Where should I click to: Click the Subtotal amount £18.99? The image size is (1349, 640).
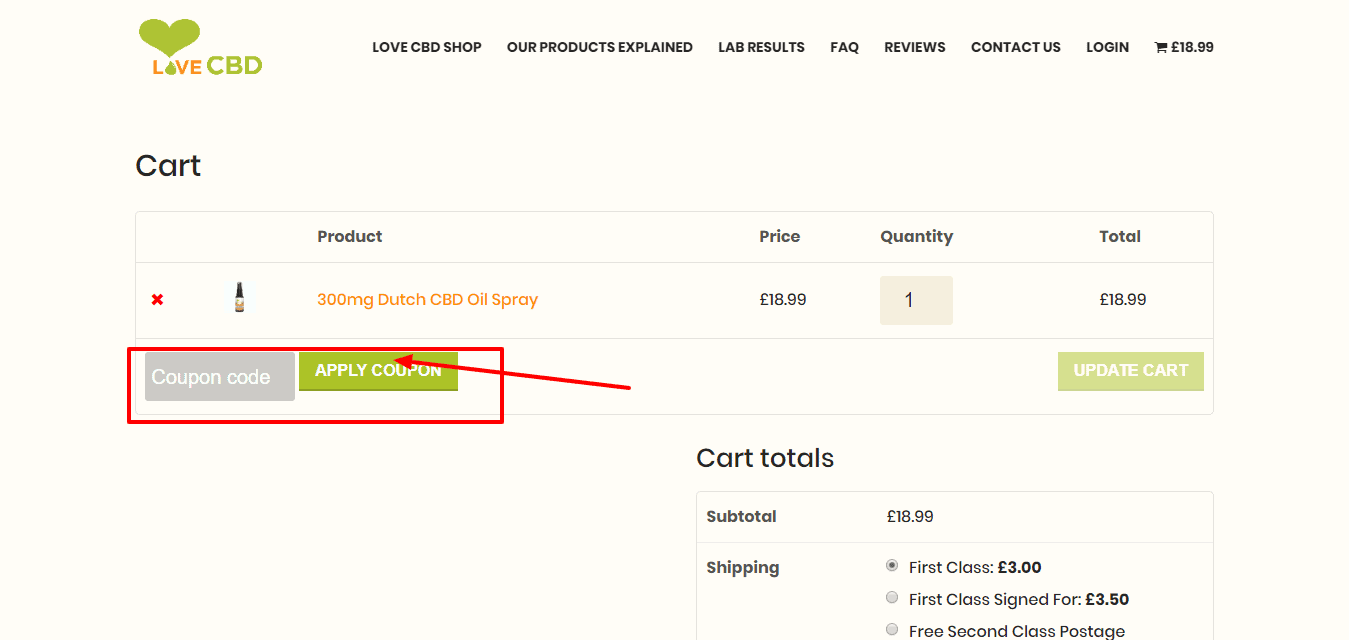coord(910,517)
